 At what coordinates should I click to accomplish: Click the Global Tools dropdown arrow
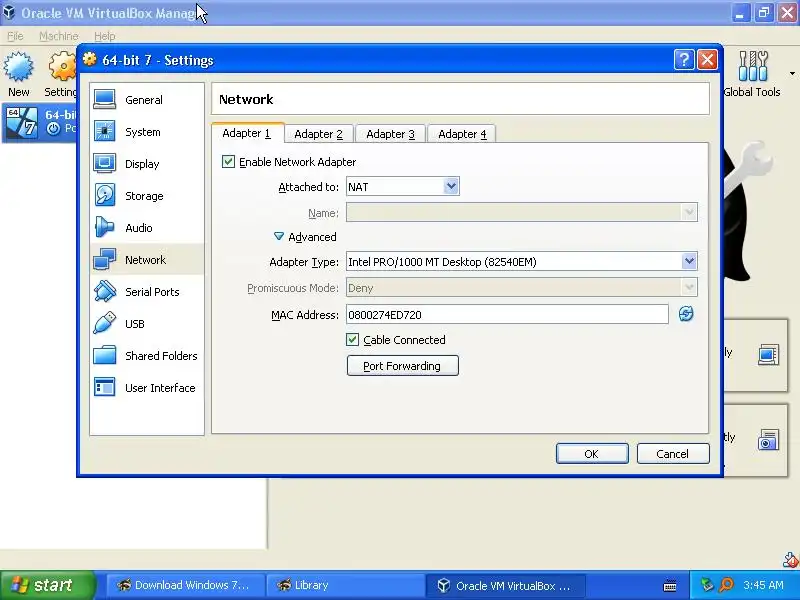[792, 74]
